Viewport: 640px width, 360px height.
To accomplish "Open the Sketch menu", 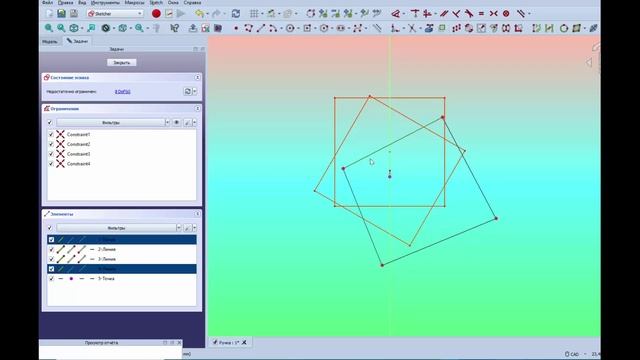I will (156, 2).
